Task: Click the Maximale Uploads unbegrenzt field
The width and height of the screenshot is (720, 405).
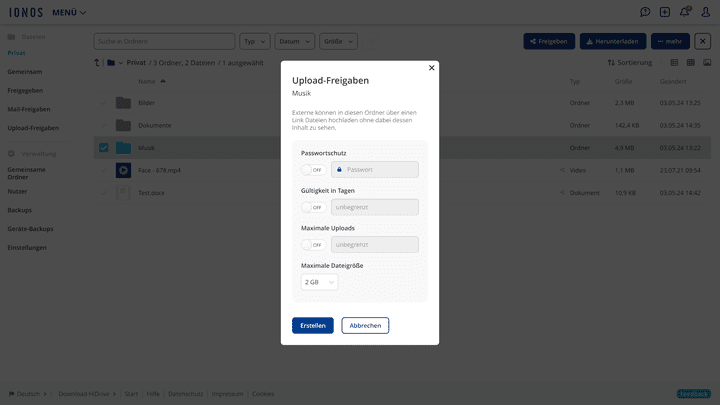Action: click(375, 245)
